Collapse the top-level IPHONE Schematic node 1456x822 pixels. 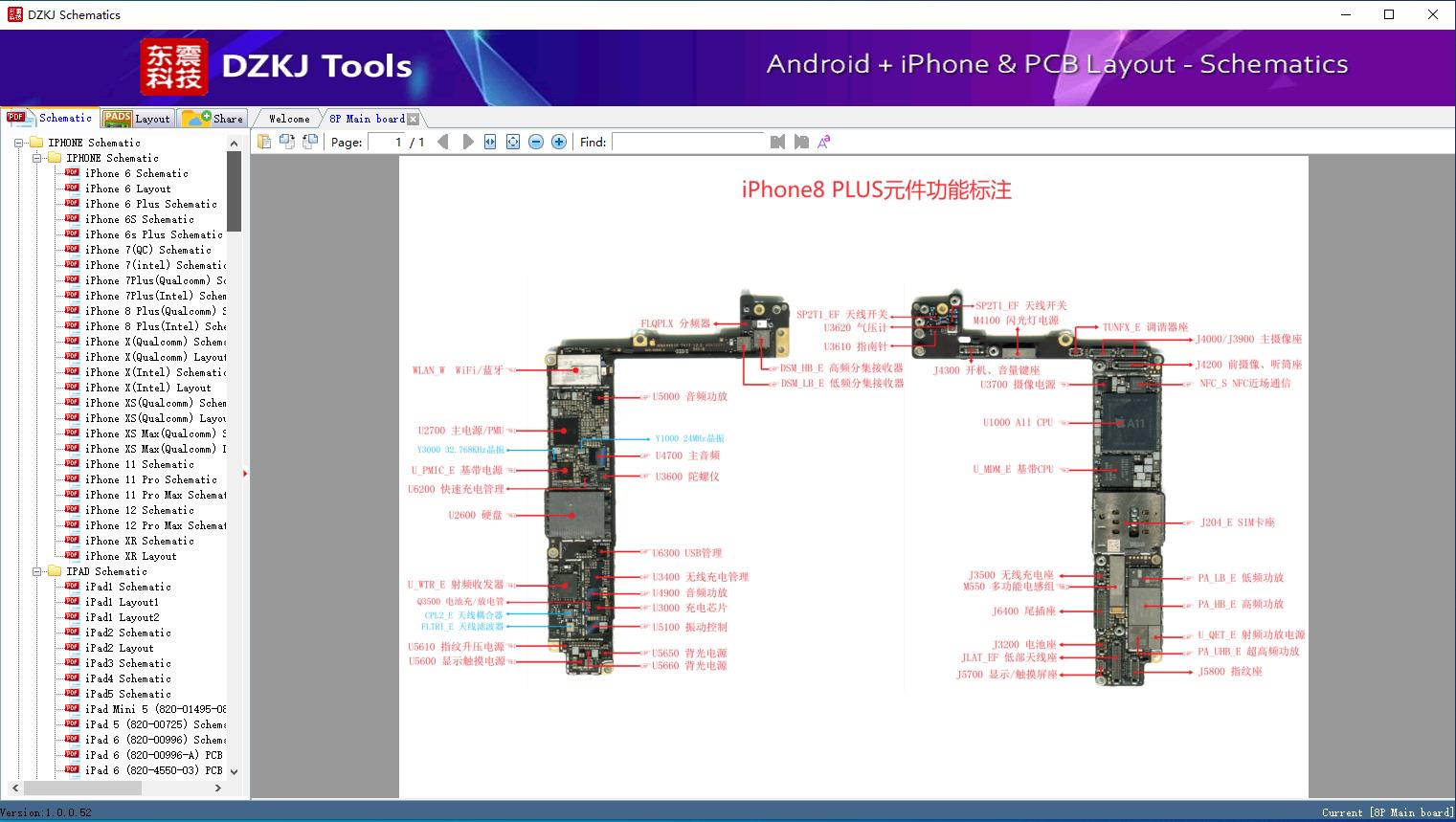(18, 143)
